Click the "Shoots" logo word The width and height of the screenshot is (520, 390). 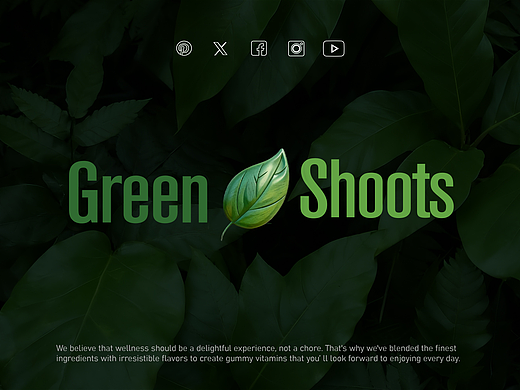[x=377, y=189]
